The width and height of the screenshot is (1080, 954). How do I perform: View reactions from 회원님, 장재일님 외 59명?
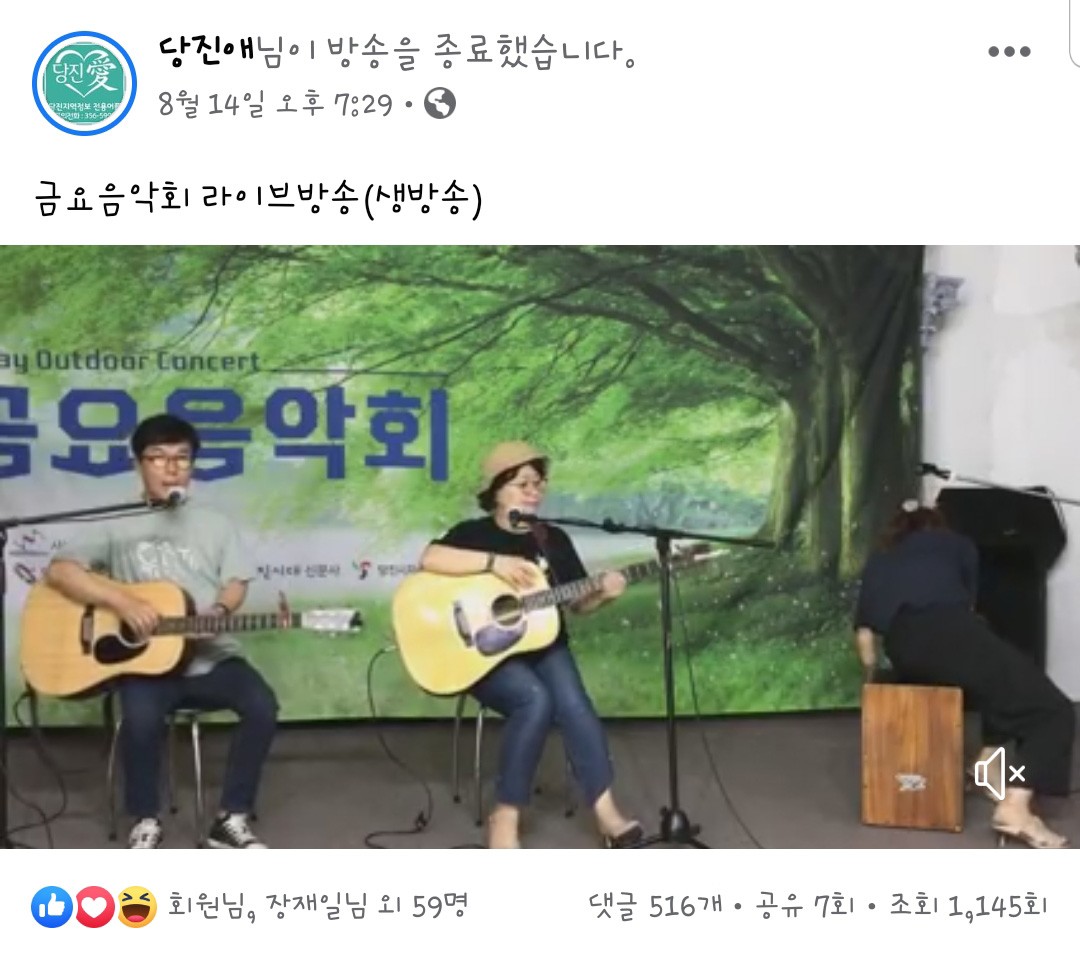318,906
